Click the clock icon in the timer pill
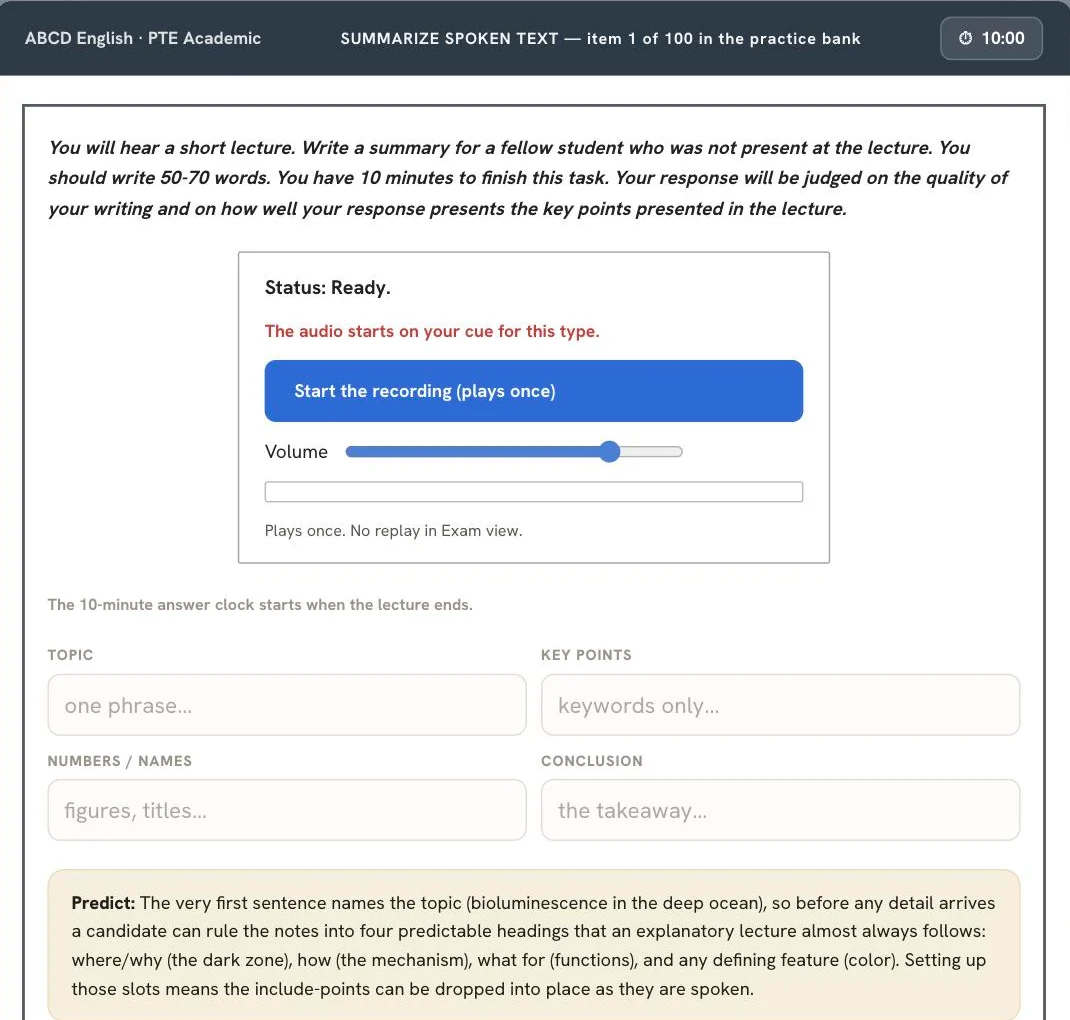The height and width of the screenshot is (1020, 1070). pyautogui.click(x=965, y=38)
